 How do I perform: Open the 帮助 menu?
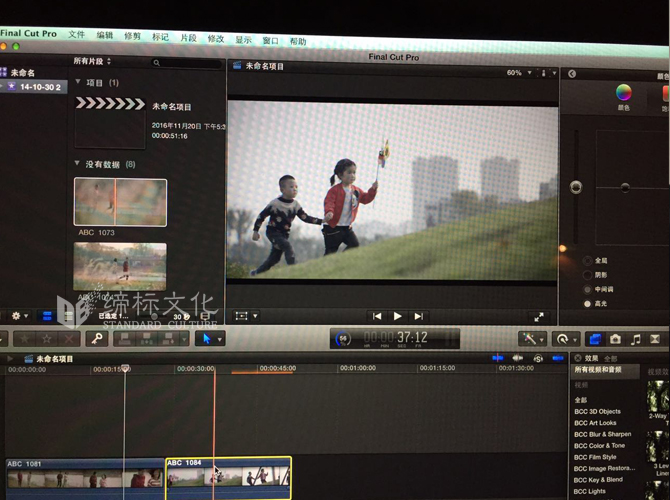click(298, 41)
